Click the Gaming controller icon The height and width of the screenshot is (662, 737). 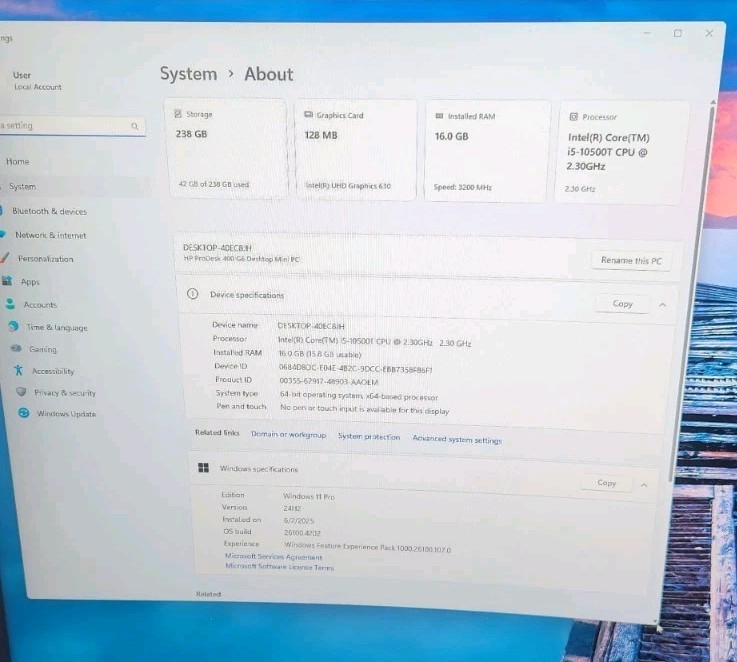coord(16,348)
